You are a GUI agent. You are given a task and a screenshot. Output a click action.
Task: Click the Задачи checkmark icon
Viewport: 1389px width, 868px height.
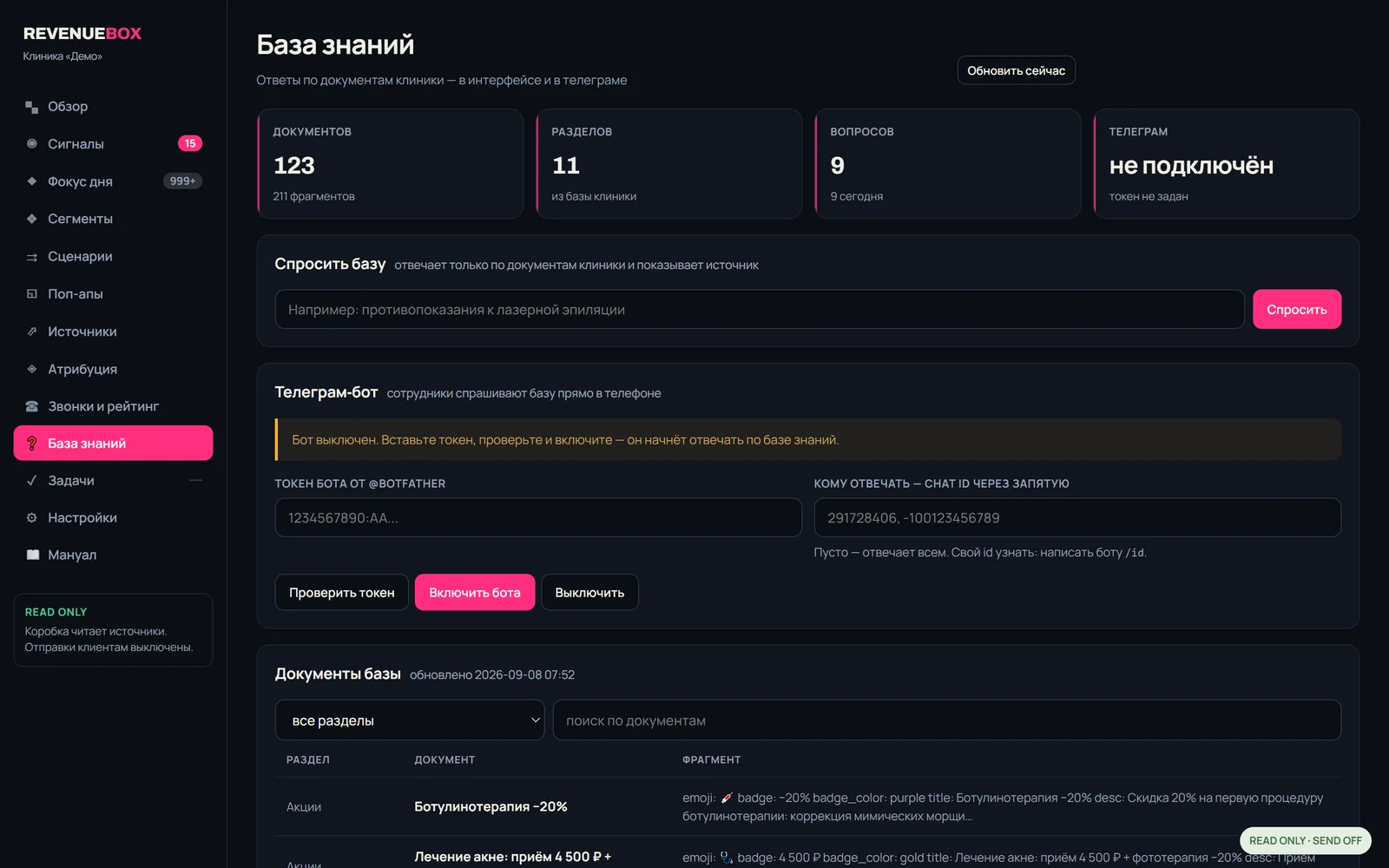(x=32, y=481)
